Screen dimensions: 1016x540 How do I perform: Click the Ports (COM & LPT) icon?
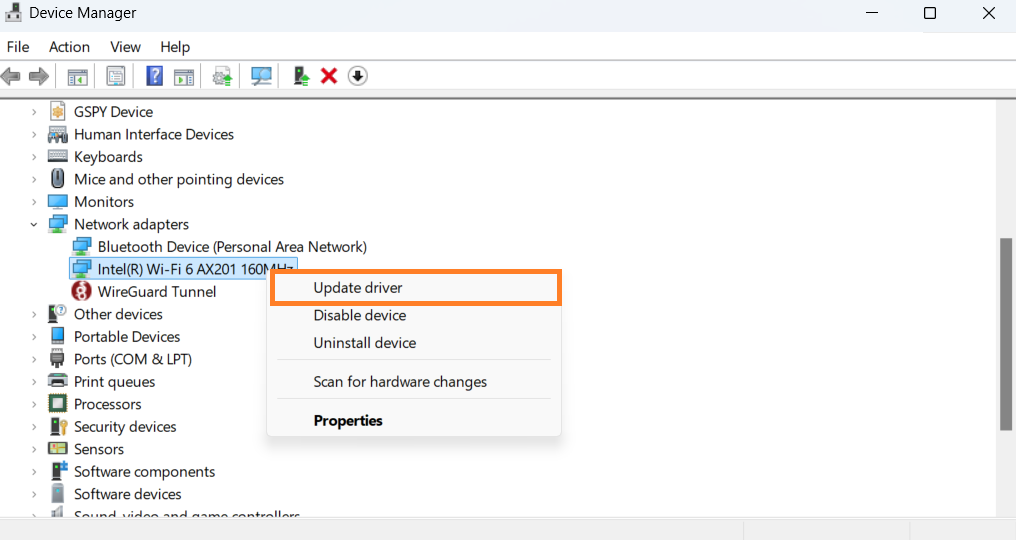[x=58, y=358]
